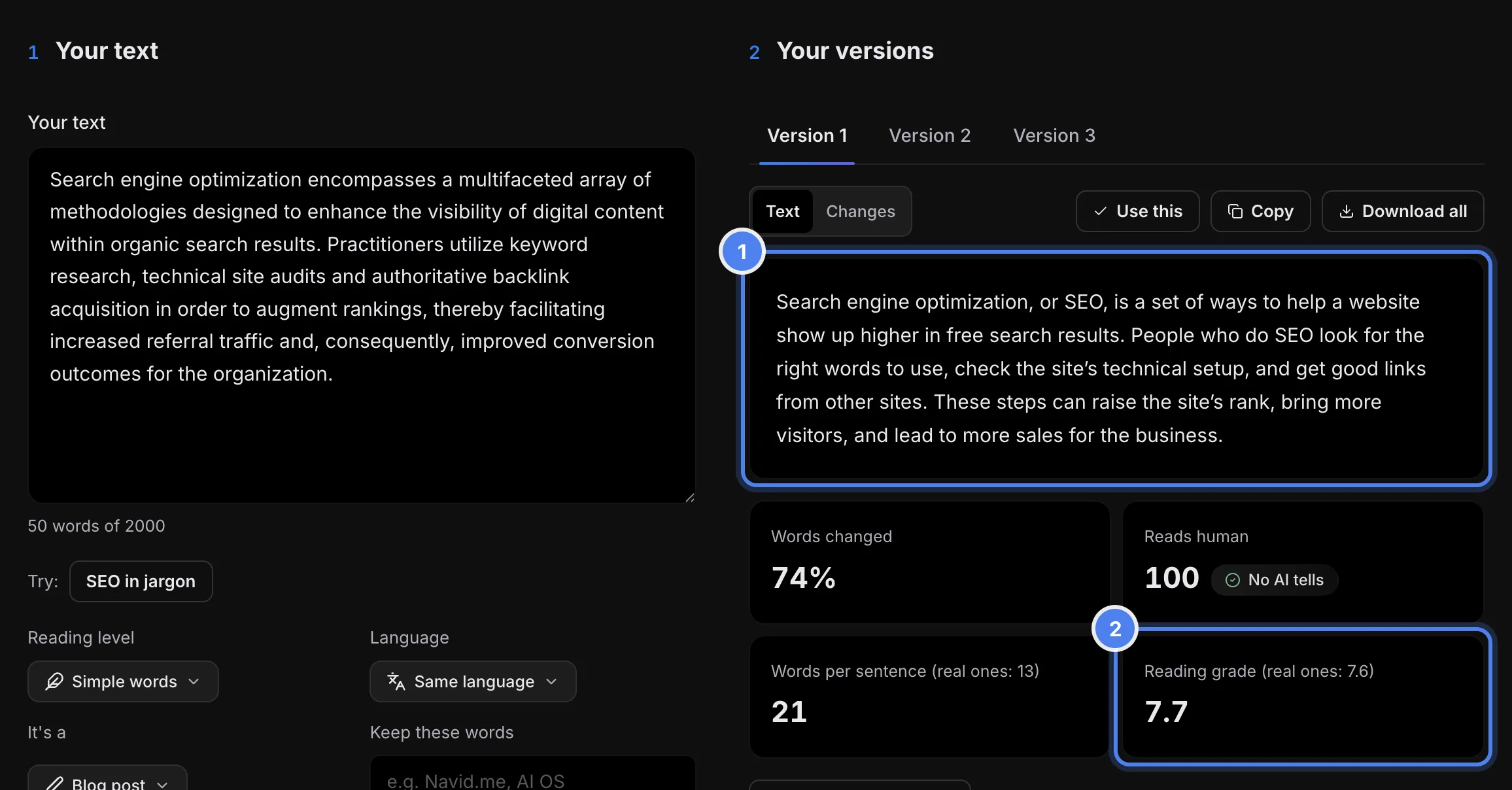Click inside the Your text input area
Viewport: 1512px width, 790px height.
(x=362, y=325)
